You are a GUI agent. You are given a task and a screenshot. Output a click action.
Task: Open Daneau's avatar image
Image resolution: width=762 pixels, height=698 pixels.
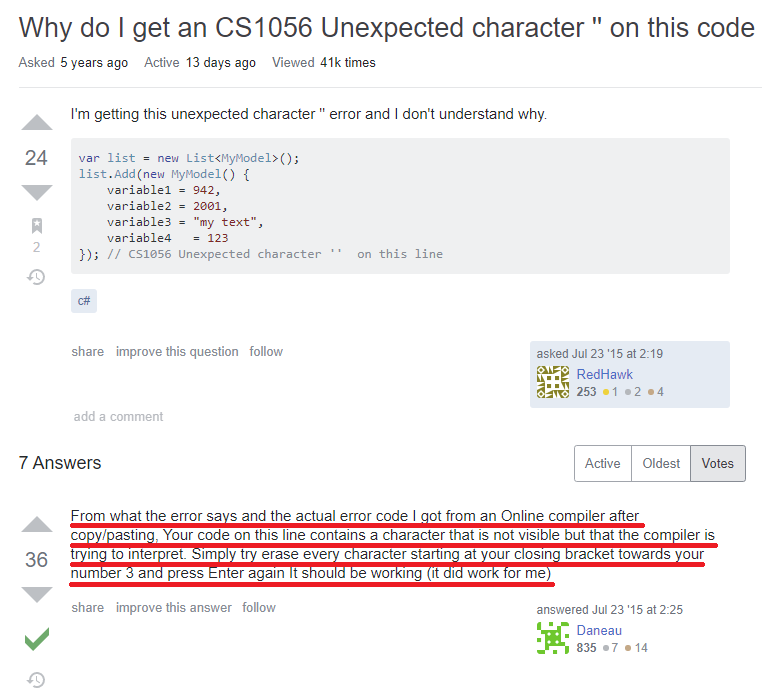[553, 638]
